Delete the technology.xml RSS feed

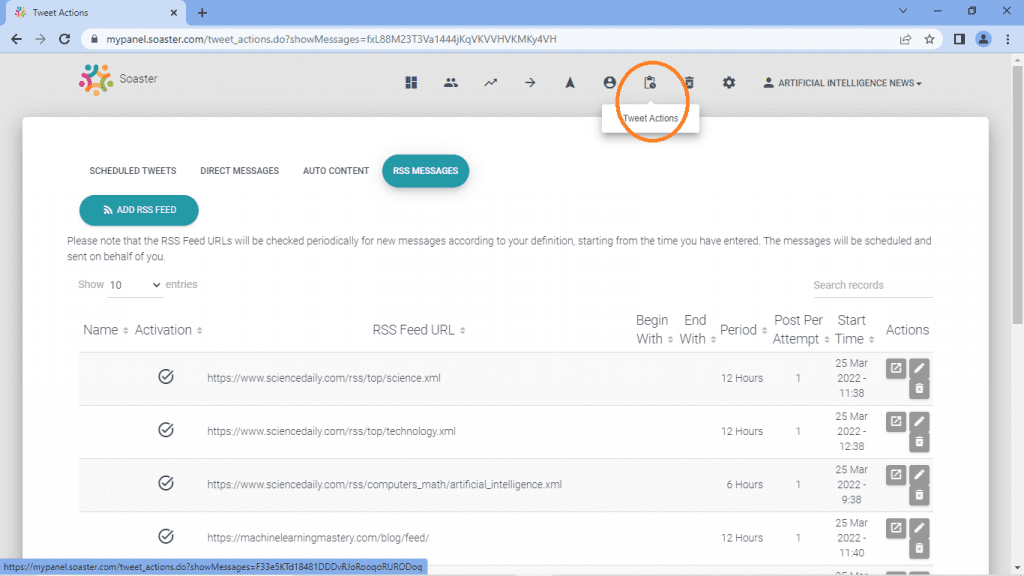tap(920, 442)
